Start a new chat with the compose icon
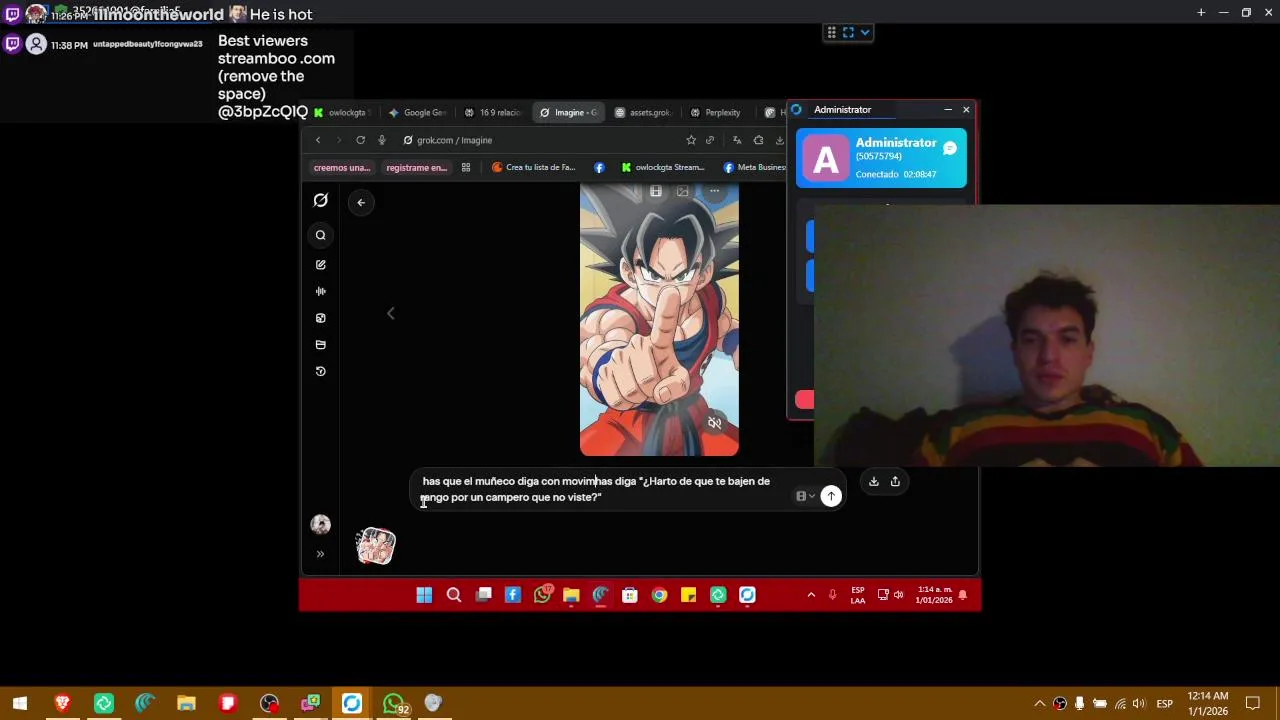Image resolution: width=1280 pixels, height=720 pixels. (x=320, y=265)
